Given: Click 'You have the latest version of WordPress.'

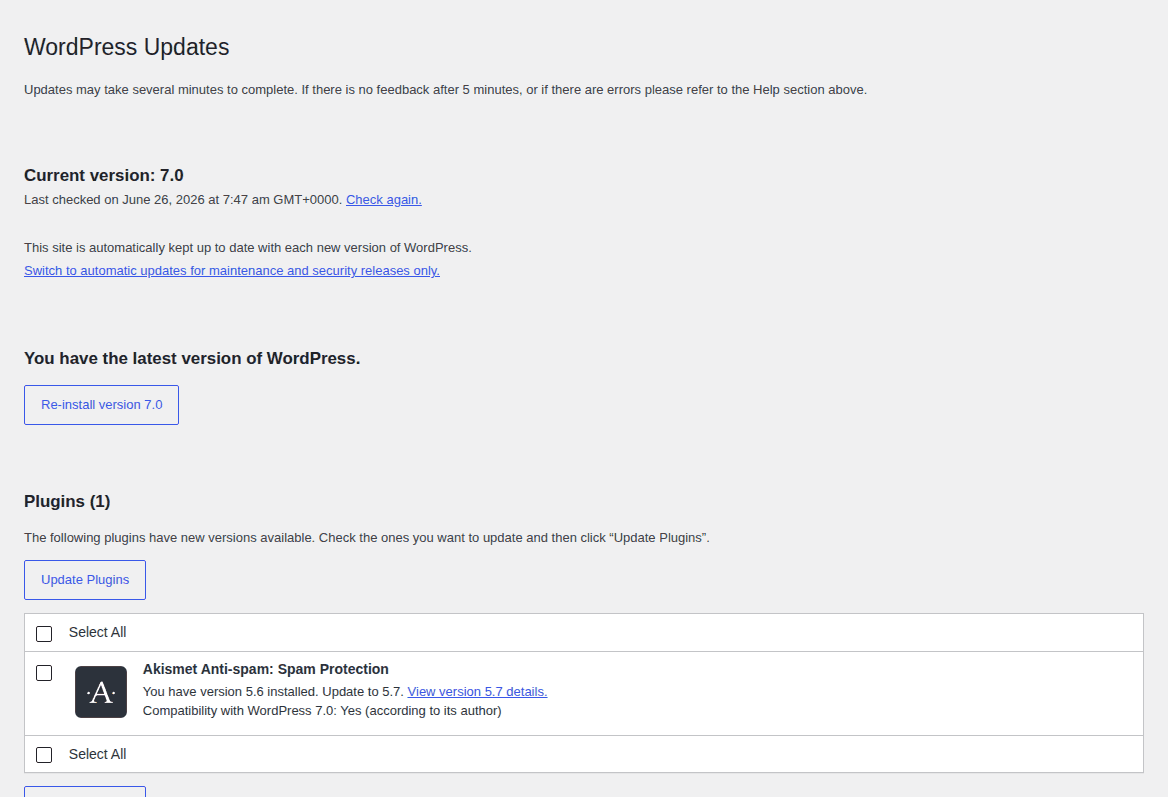Looking at the screenshot, I should pyautogui.click(x=192, y=358).
